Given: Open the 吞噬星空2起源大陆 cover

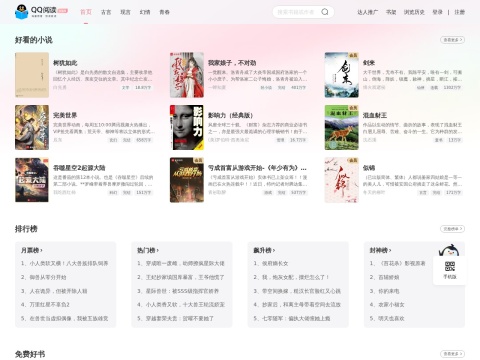Looking at the screenshot, I should (32, 180).
